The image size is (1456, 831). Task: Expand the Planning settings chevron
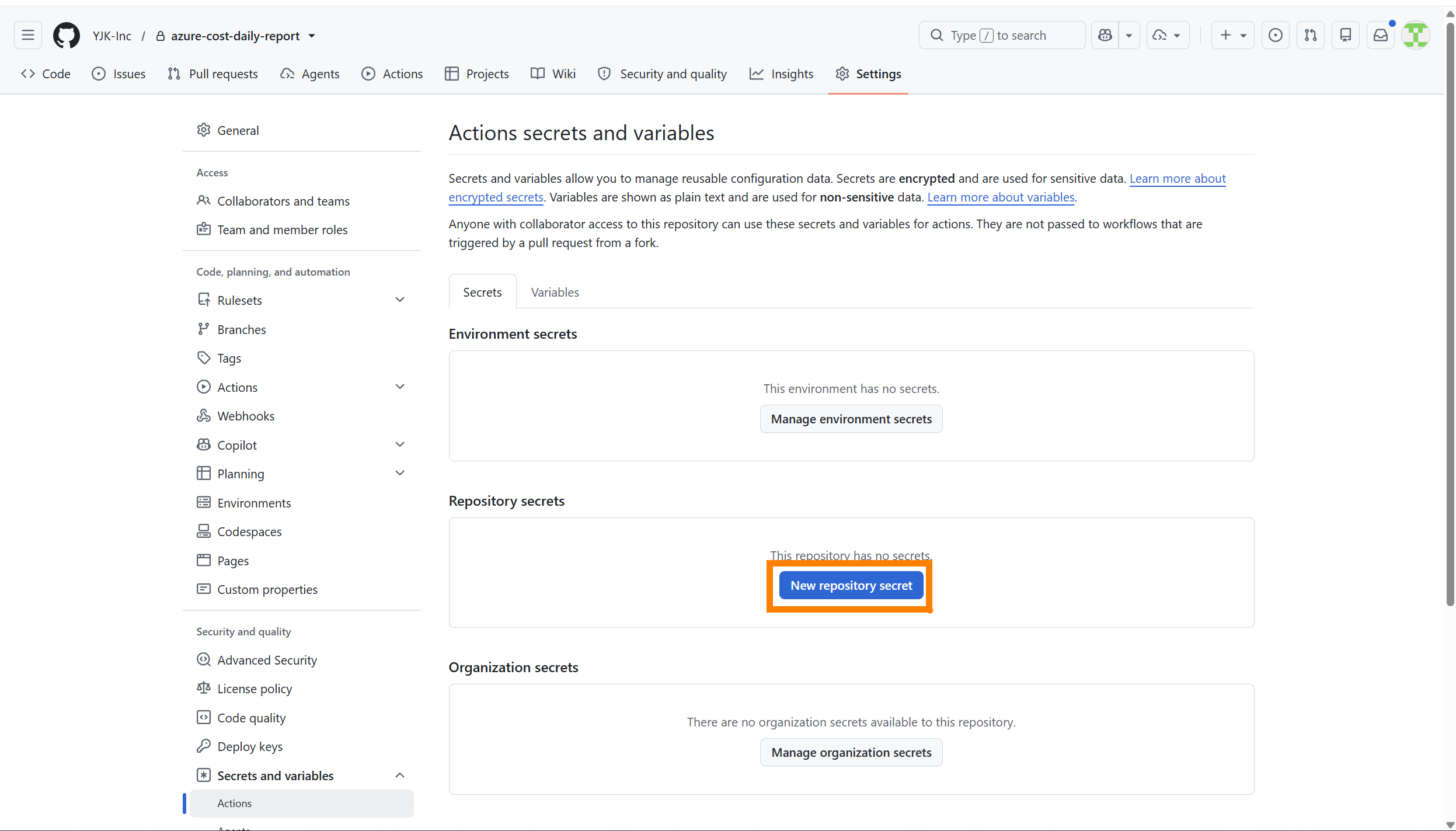click(400, 474)
